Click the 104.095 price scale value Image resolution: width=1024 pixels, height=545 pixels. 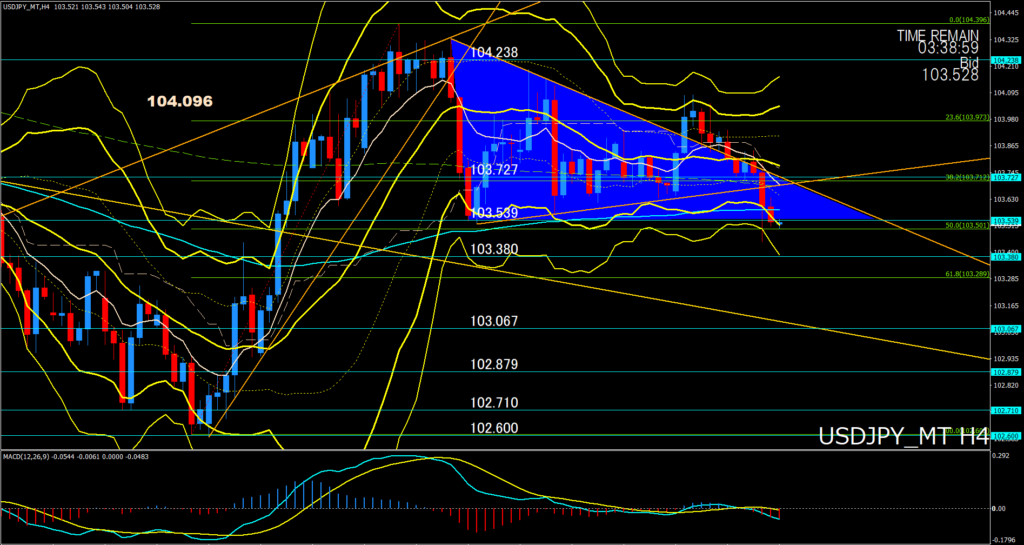[1006, 93]
